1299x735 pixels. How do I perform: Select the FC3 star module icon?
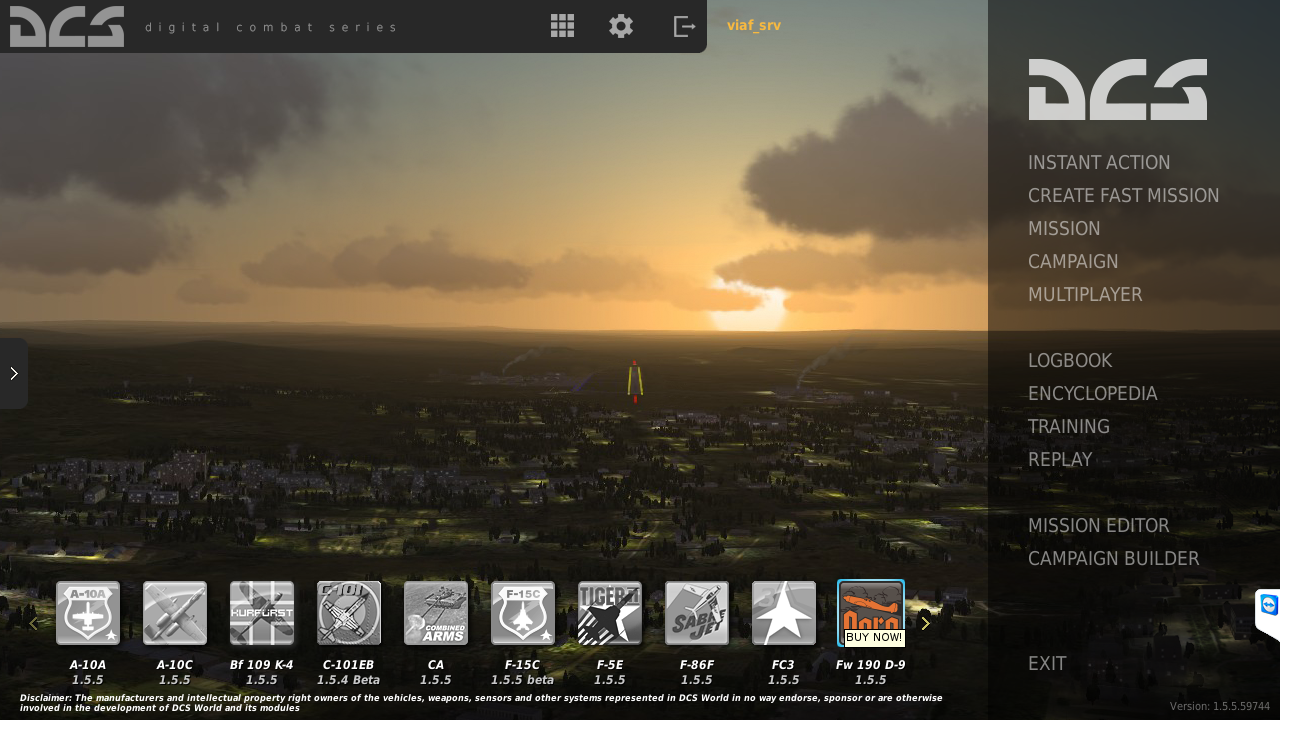[784, 613]
